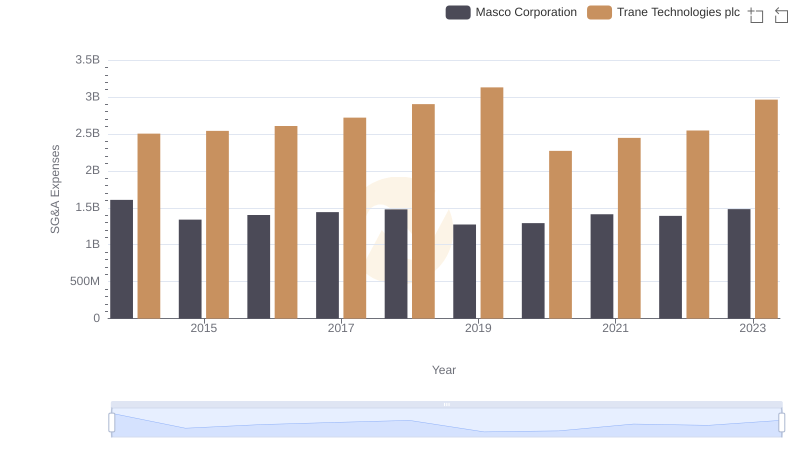Click the 2015 x-axis label

pyautogui.click(x=204, y=328)
